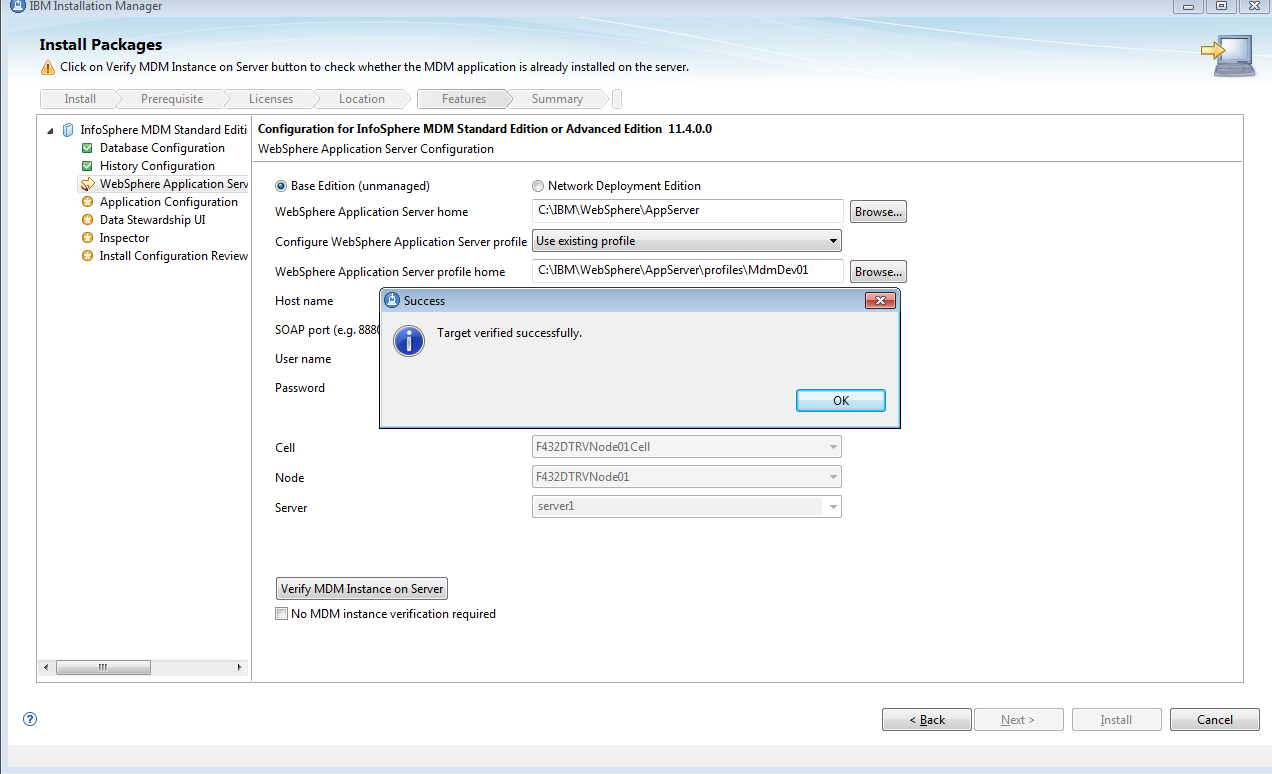Screen dimensions: 1272x774
Task: Go to the Install wizard step
Action: coord(80,99)
